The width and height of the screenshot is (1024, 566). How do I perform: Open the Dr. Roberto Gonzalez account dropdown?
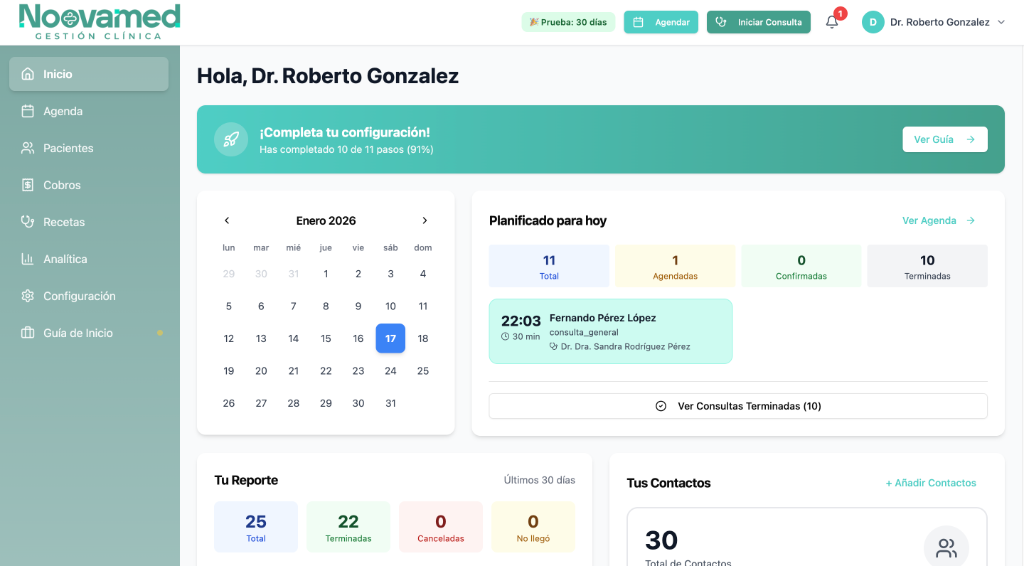point(934,22)
